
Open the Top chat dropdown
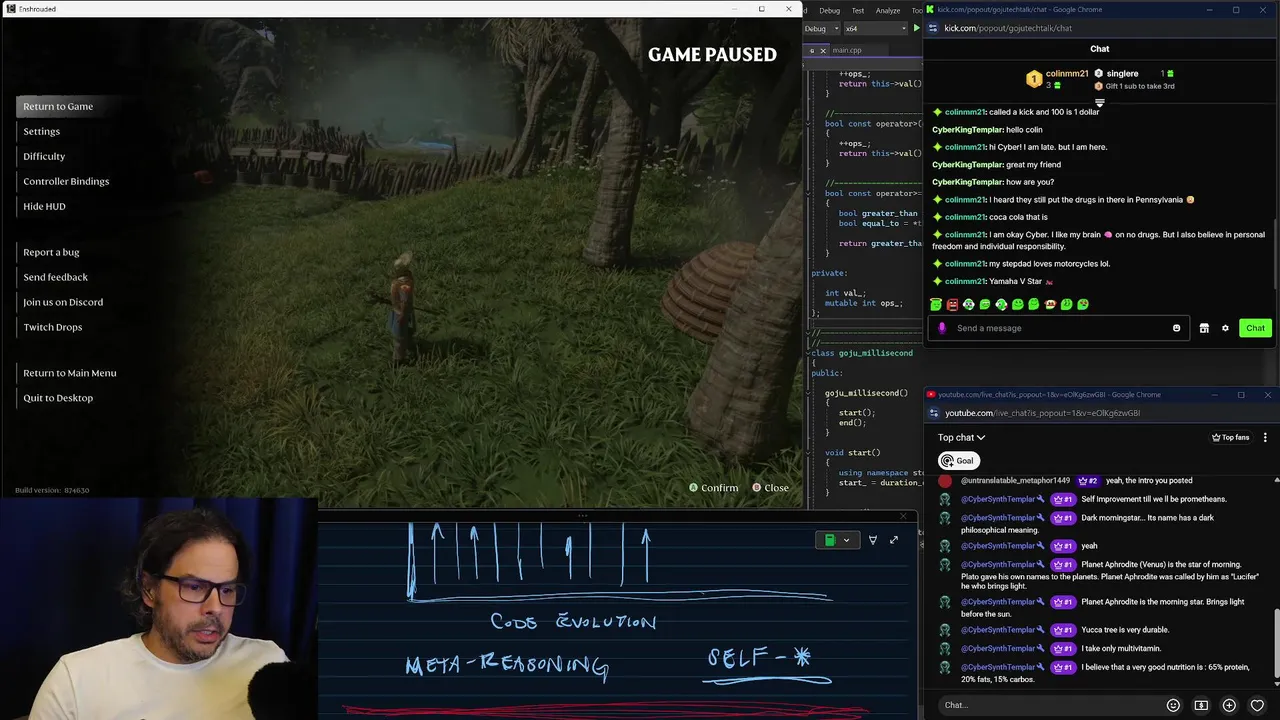961,437
